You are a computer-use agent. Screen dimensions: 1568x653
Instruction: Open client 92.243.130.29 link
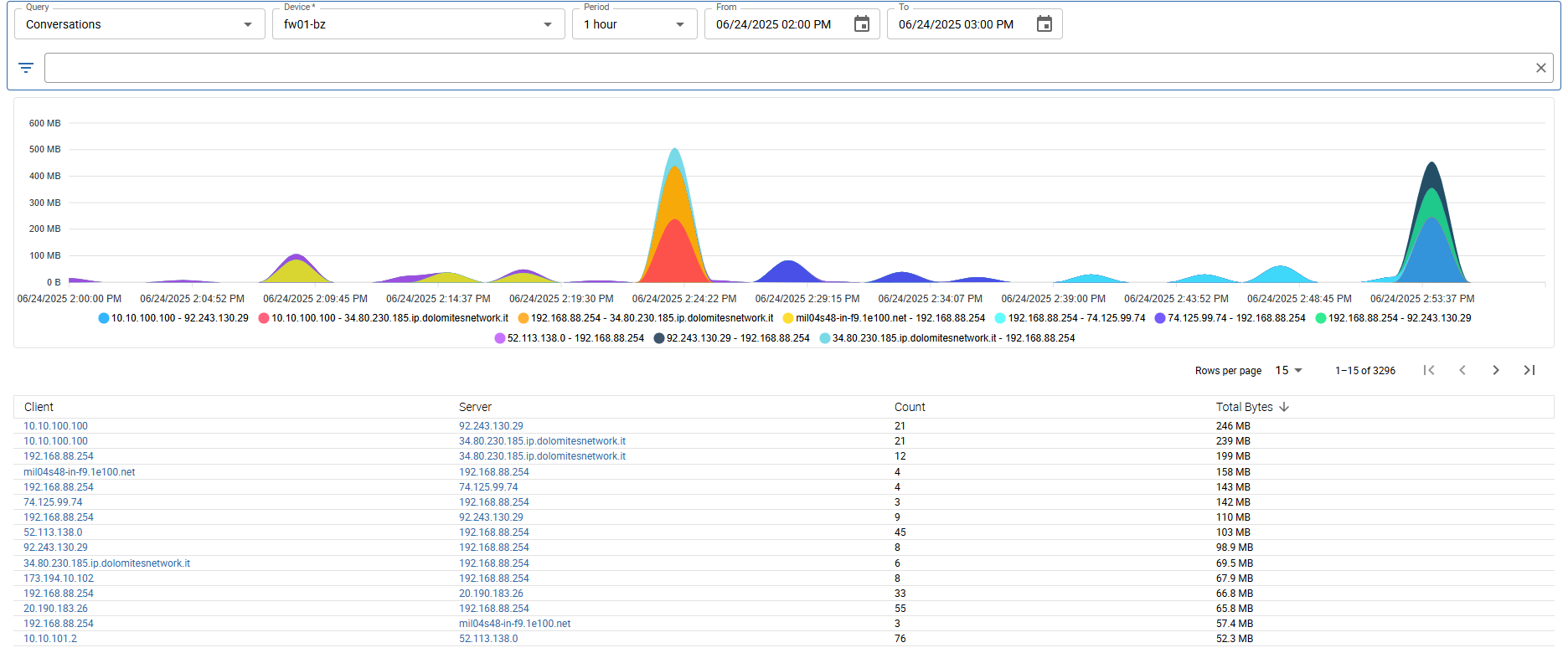55,548
